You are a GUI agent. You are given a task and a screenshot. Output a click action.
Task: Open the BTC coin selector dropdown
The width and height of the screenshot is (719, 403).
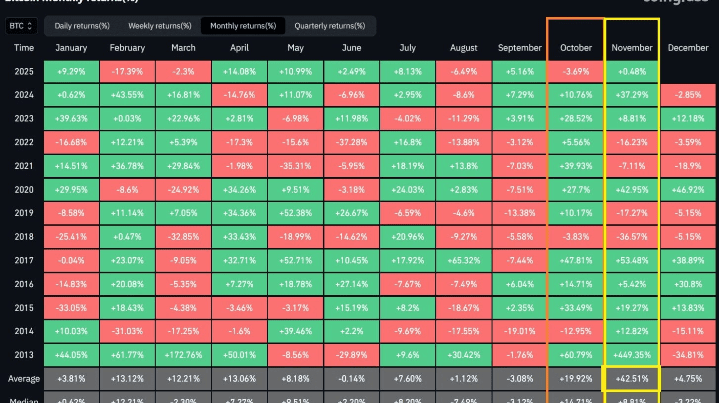(x=21, y=26)
